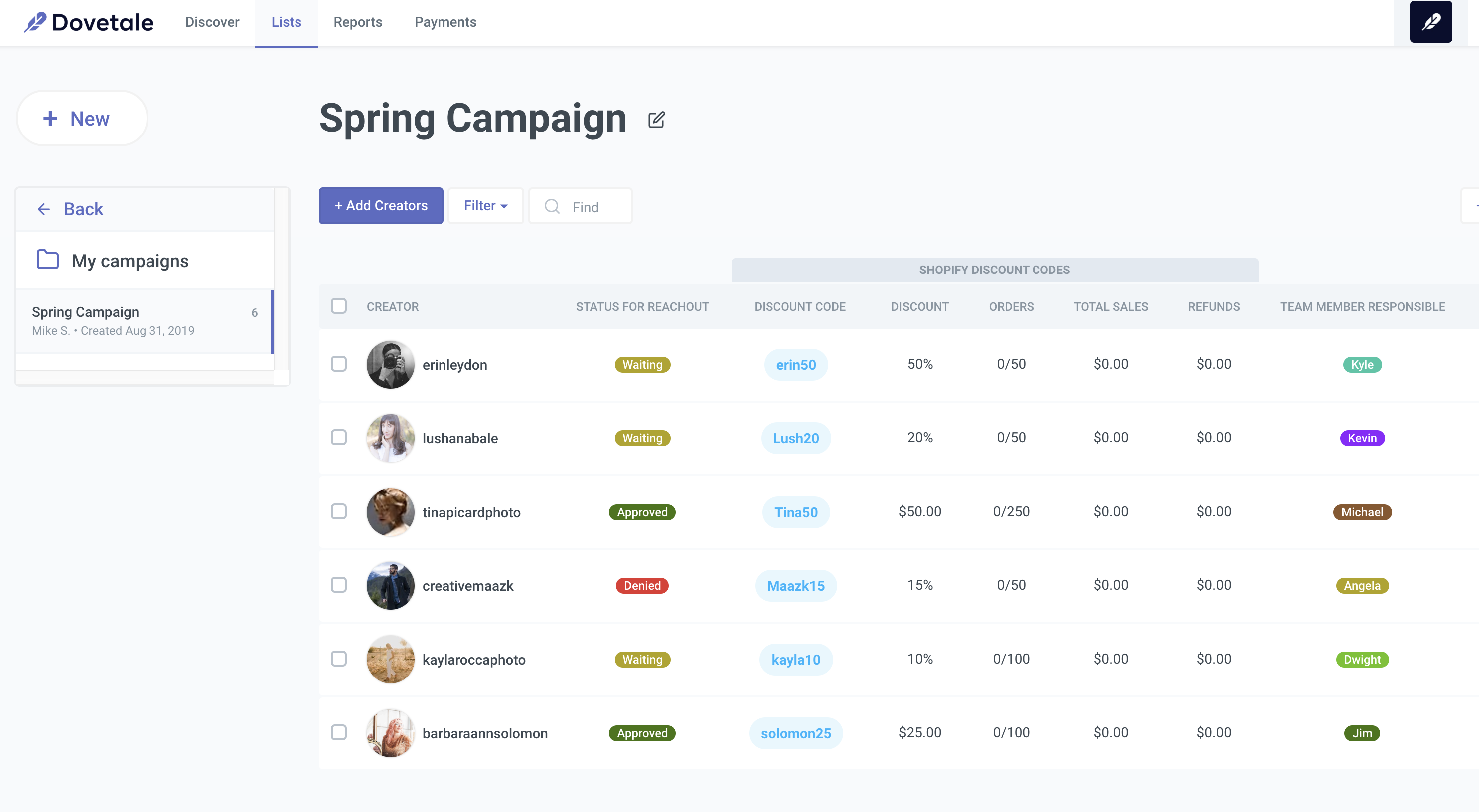1479x812 pixels.
Task: Click tinapicardphoto's avatar picture
Action: pyautogui.click(x=390, y=512)
